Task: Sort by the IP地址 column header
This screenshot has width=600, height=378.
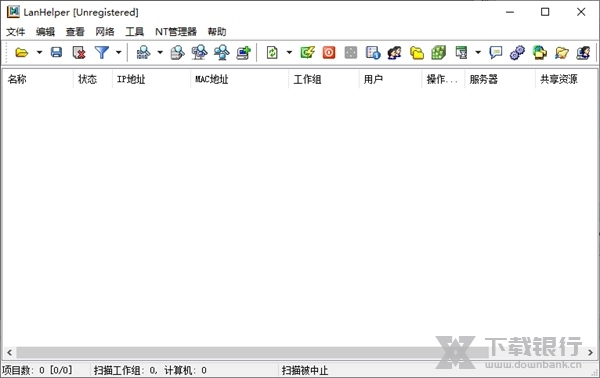Action: coord(151,79)
